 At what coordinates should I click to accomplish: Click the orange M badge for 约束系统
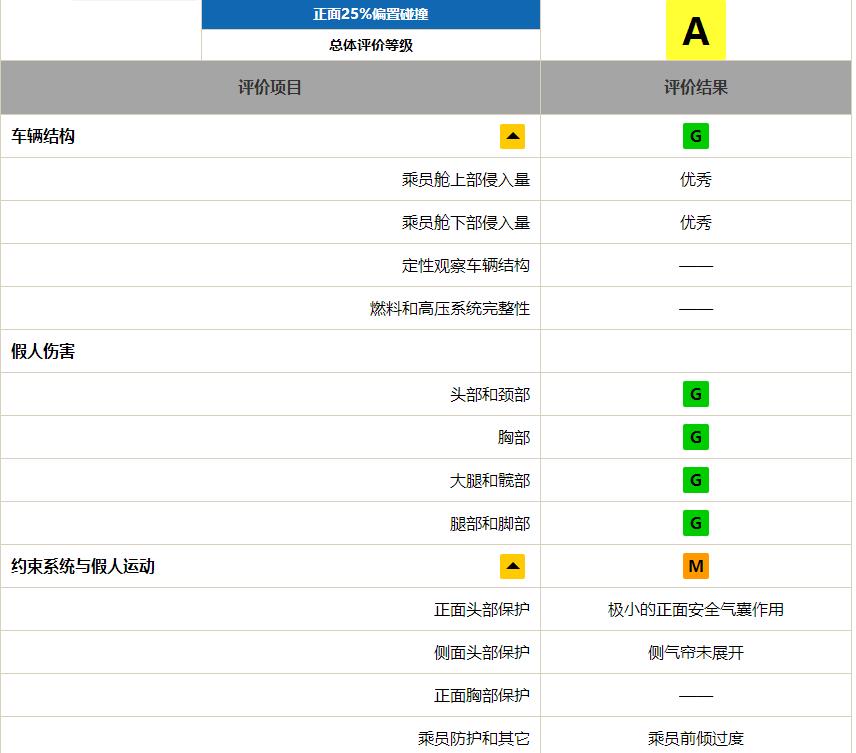point(696,566)
